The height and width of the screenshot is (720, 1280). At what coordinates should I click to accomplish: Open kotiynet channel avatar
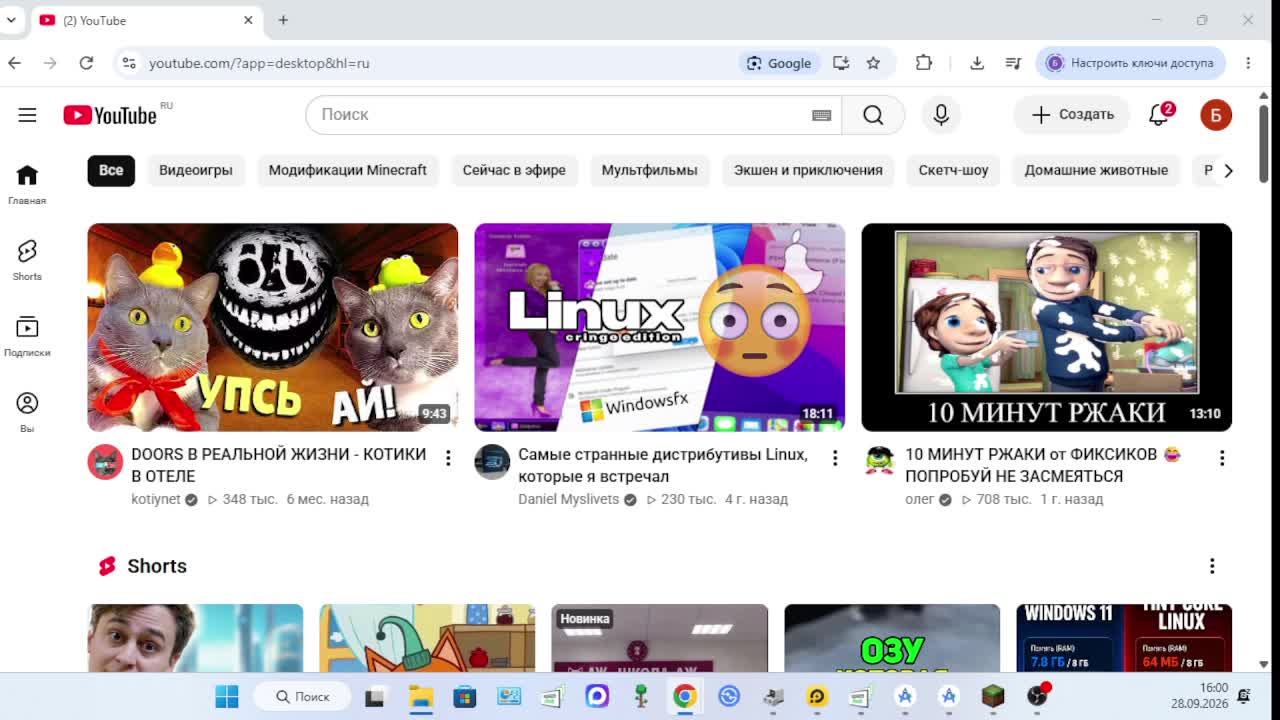(105, 462)
